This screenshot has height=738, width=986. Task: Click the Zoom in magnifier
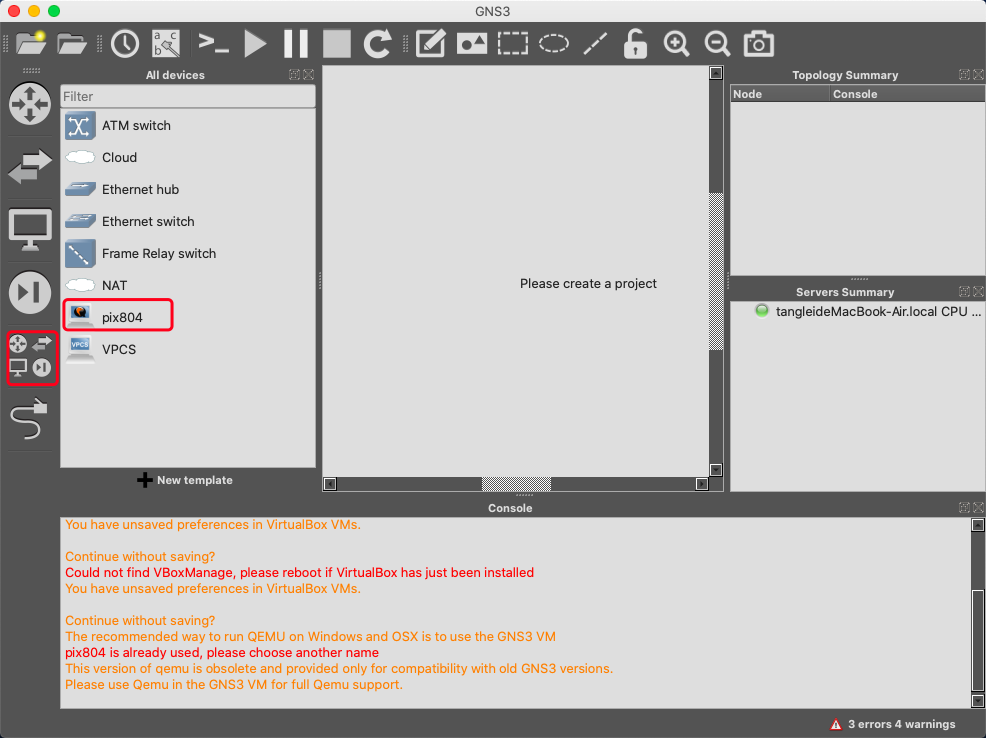pos(677,44)
